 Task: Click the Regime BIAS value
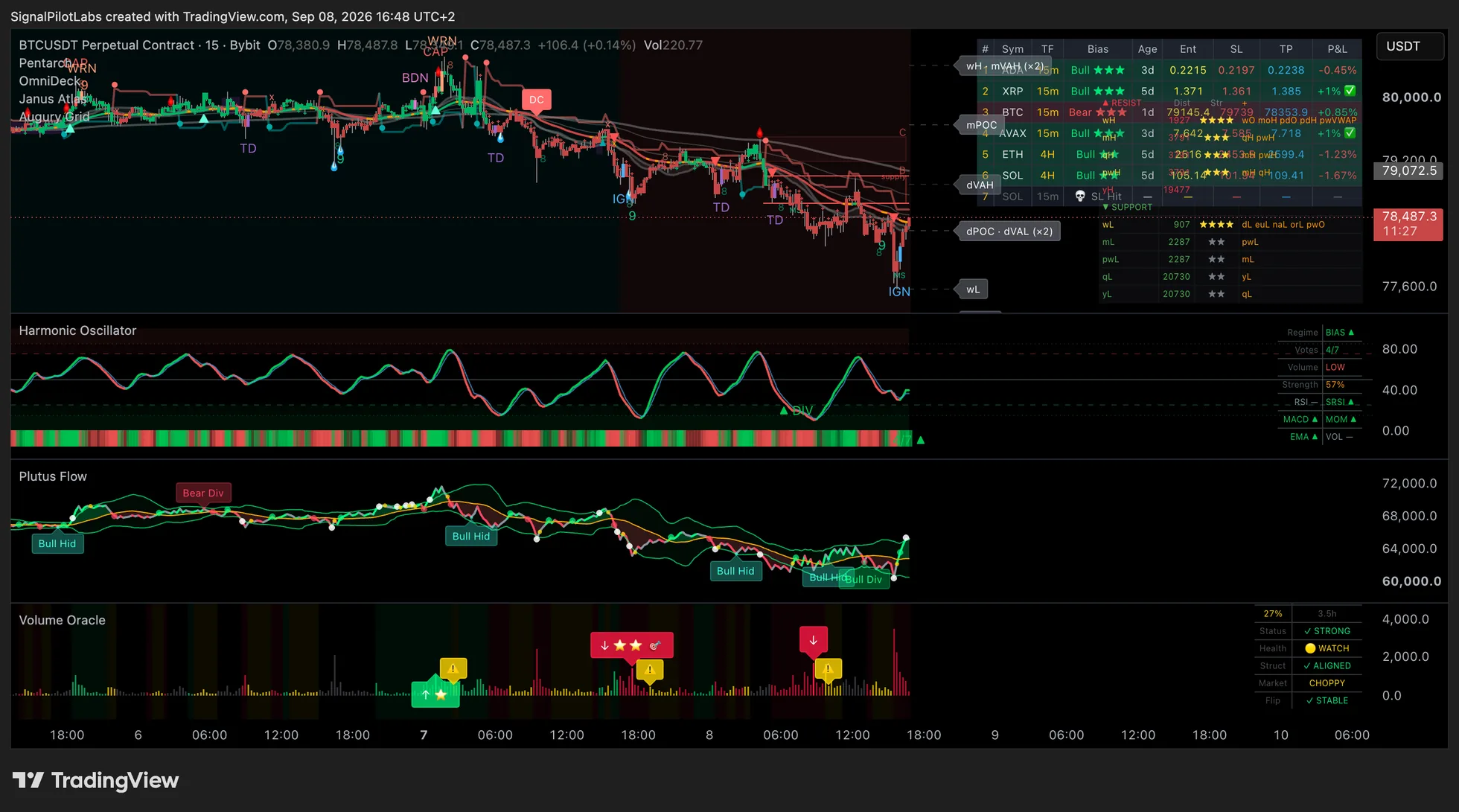[x=1340, y=333]
